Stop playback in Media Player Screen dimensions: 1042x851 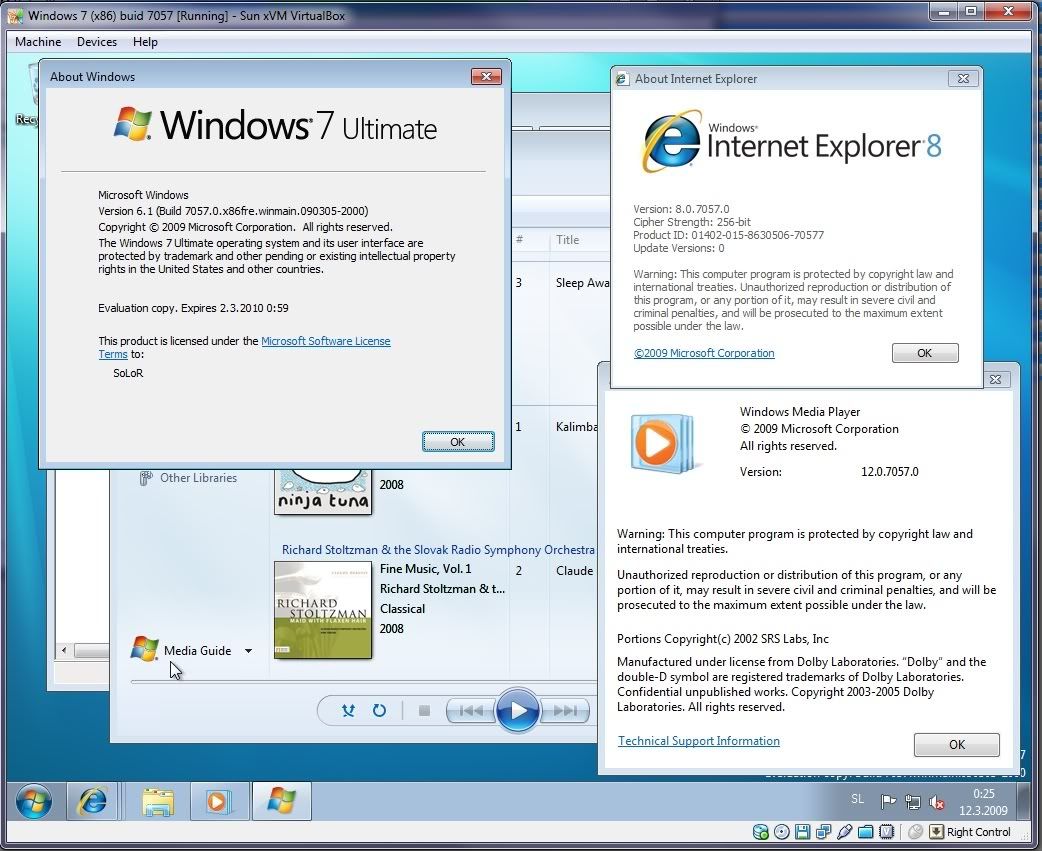point(424,711)
